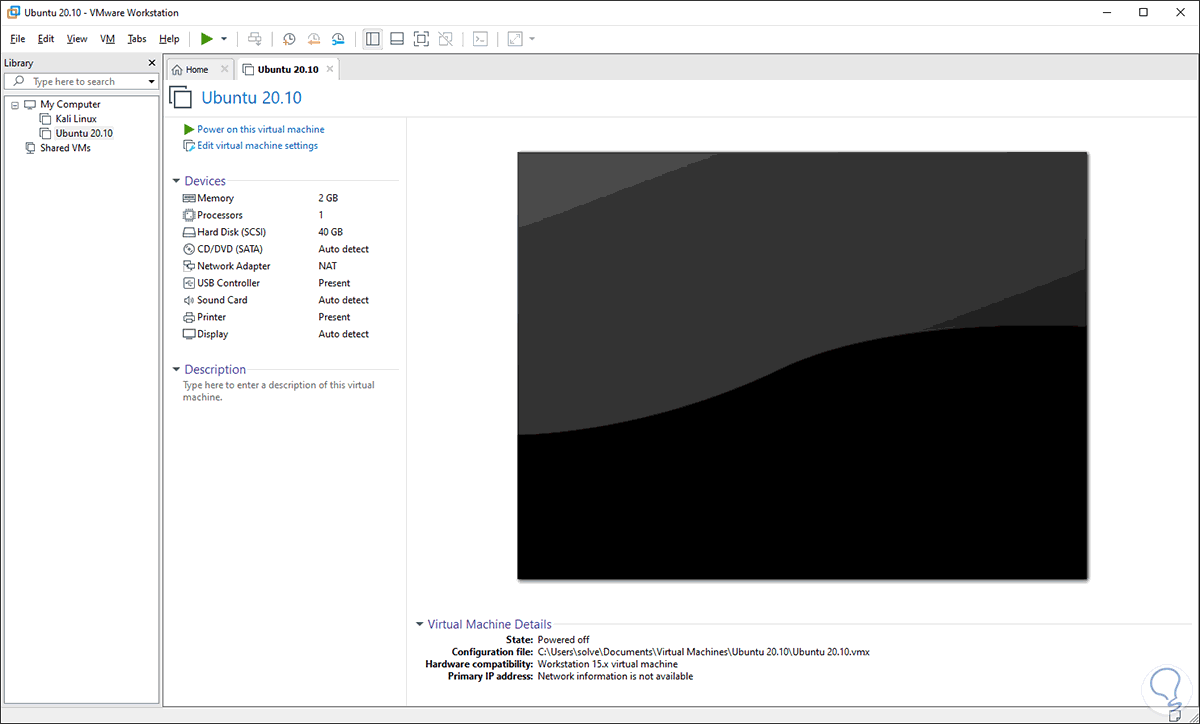Click the VMware title bar app icon
This screenshot has height=724, width=1200.
12,12
